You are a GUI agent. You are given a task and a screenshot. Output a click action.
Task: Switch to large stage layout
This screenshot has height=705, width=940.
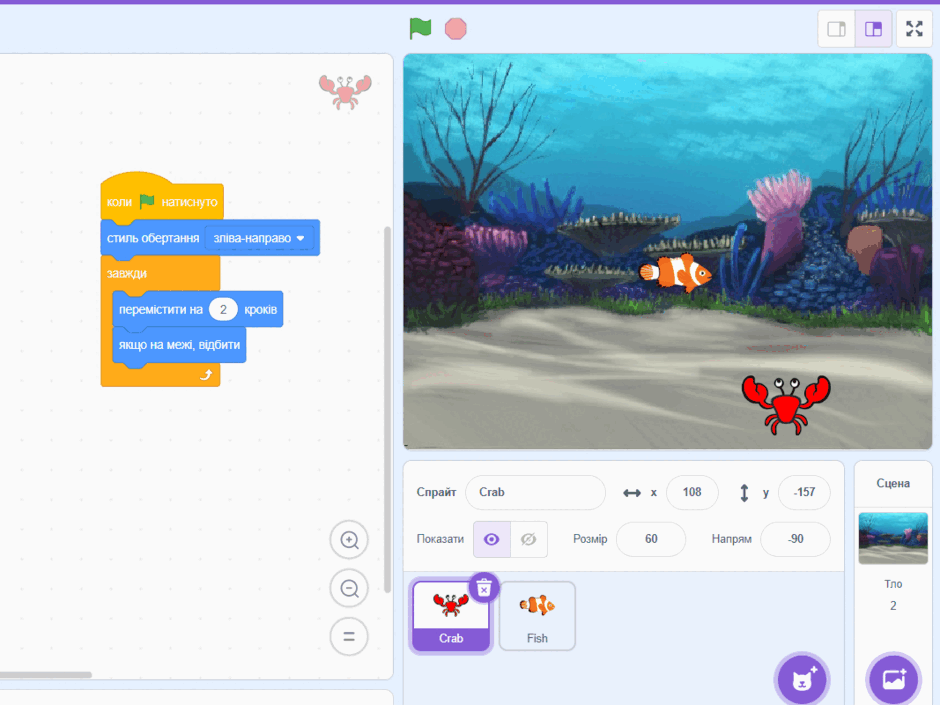point(873,29)
